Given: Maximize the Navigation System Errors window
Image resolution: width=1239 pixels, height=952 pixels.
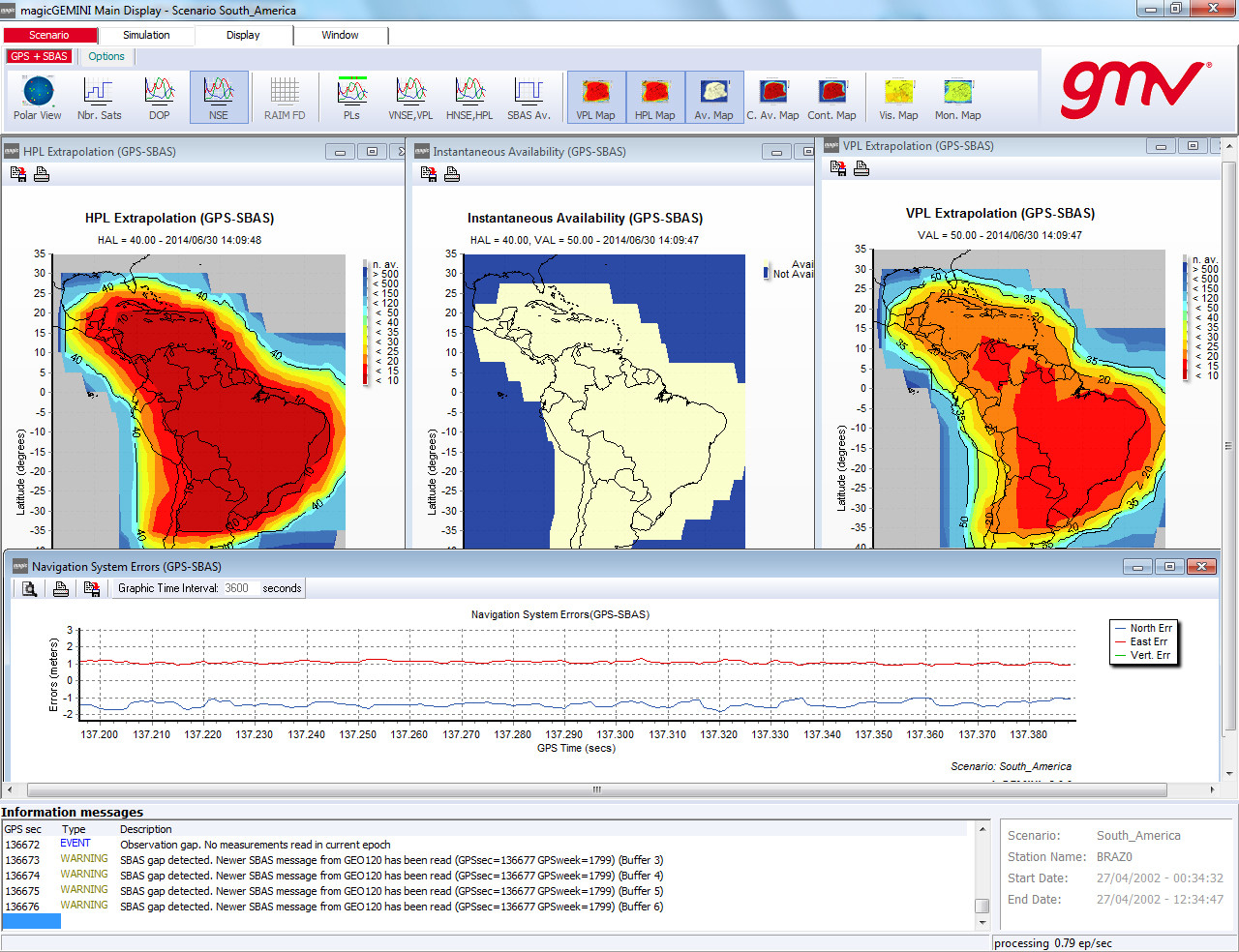Looking at the screenshot, I should click(x=1170, y=567).
